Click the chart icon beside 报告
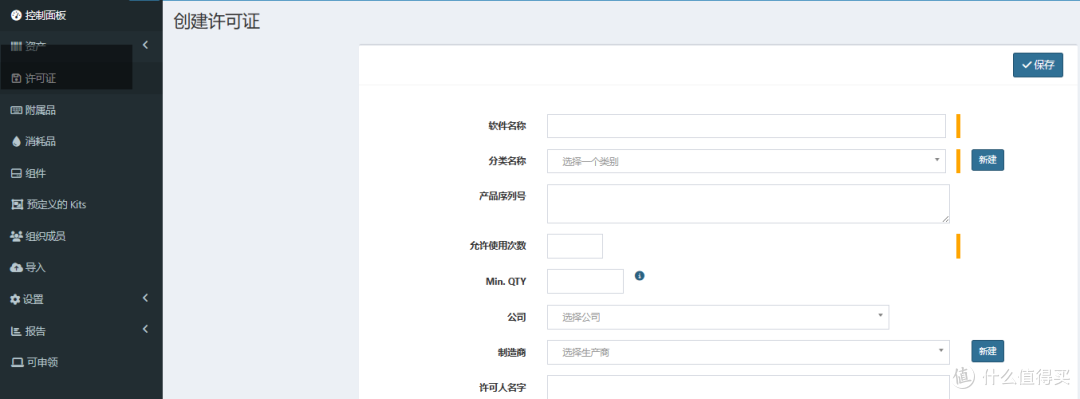Image resolution: width=1080 pixels, height=399 pixels. coord(17,331)
